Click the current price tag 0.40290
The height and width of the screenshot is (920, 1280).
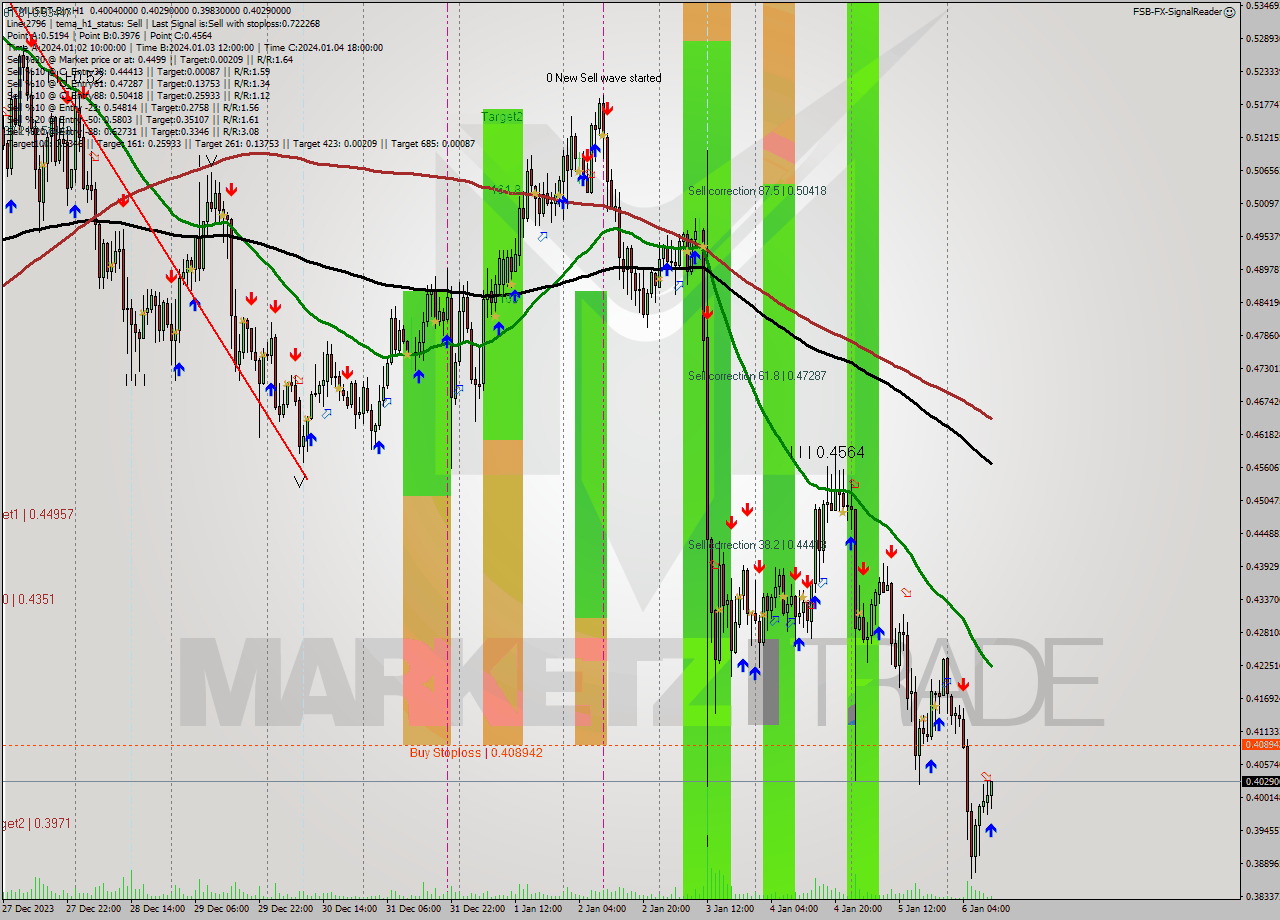click(x=1260, y=782)
